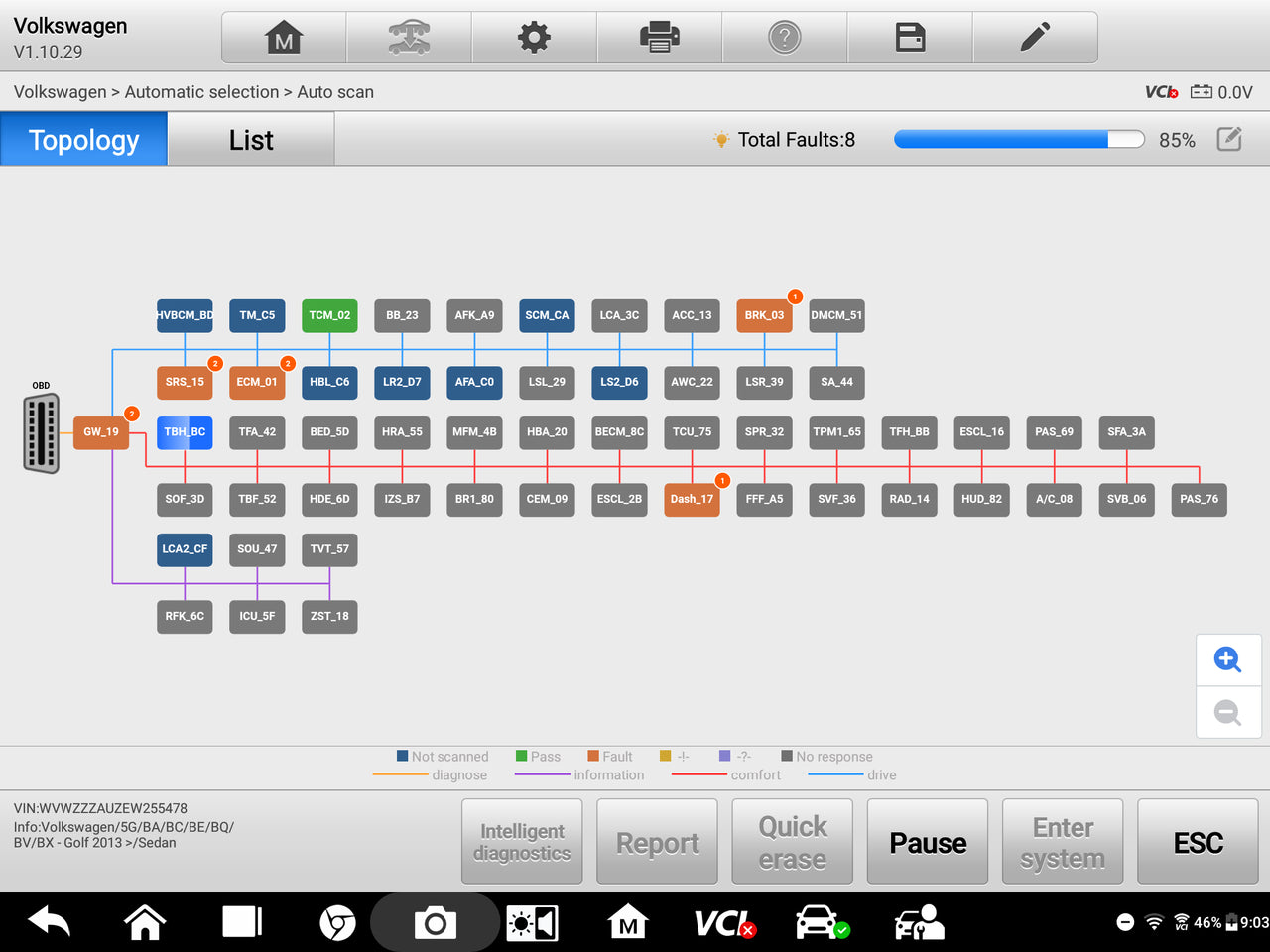
Task: Tap the OBD connector icon
Action: pyautogui.click(x=42, y=433)
